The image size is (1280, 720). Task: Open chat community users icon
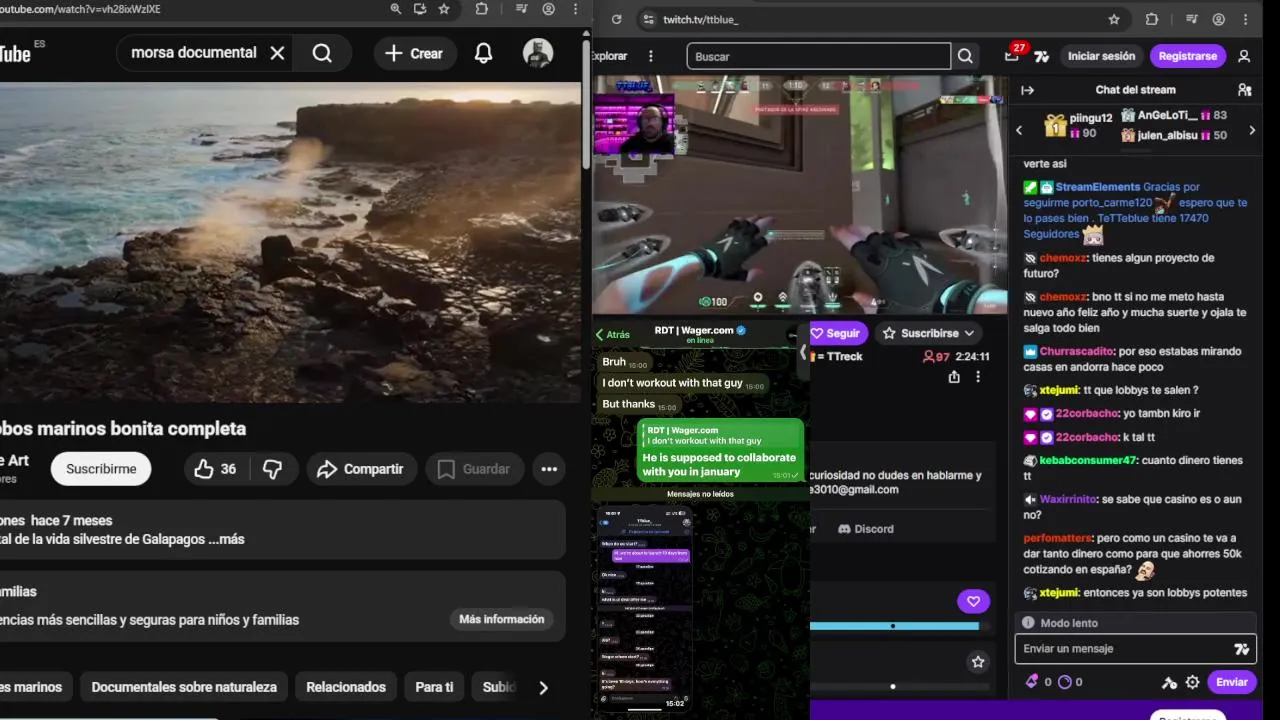click(1244, 90)
